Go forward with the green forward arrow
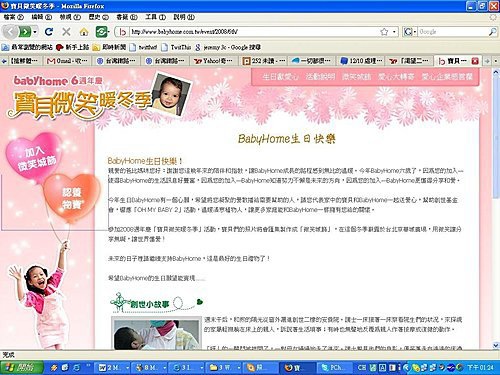 tap(25, 32)
